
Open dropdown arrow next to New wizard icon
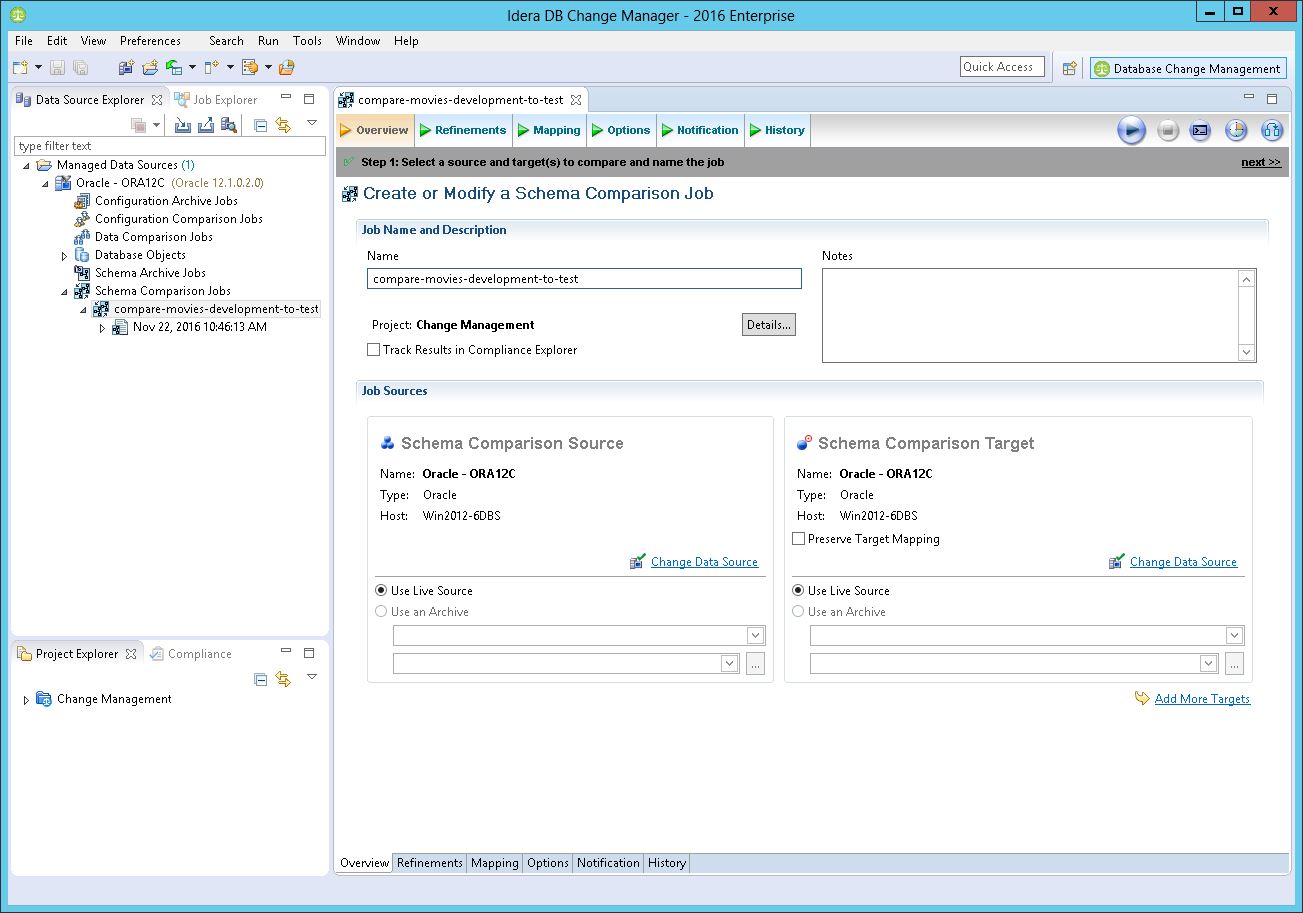tap(38, 68)
